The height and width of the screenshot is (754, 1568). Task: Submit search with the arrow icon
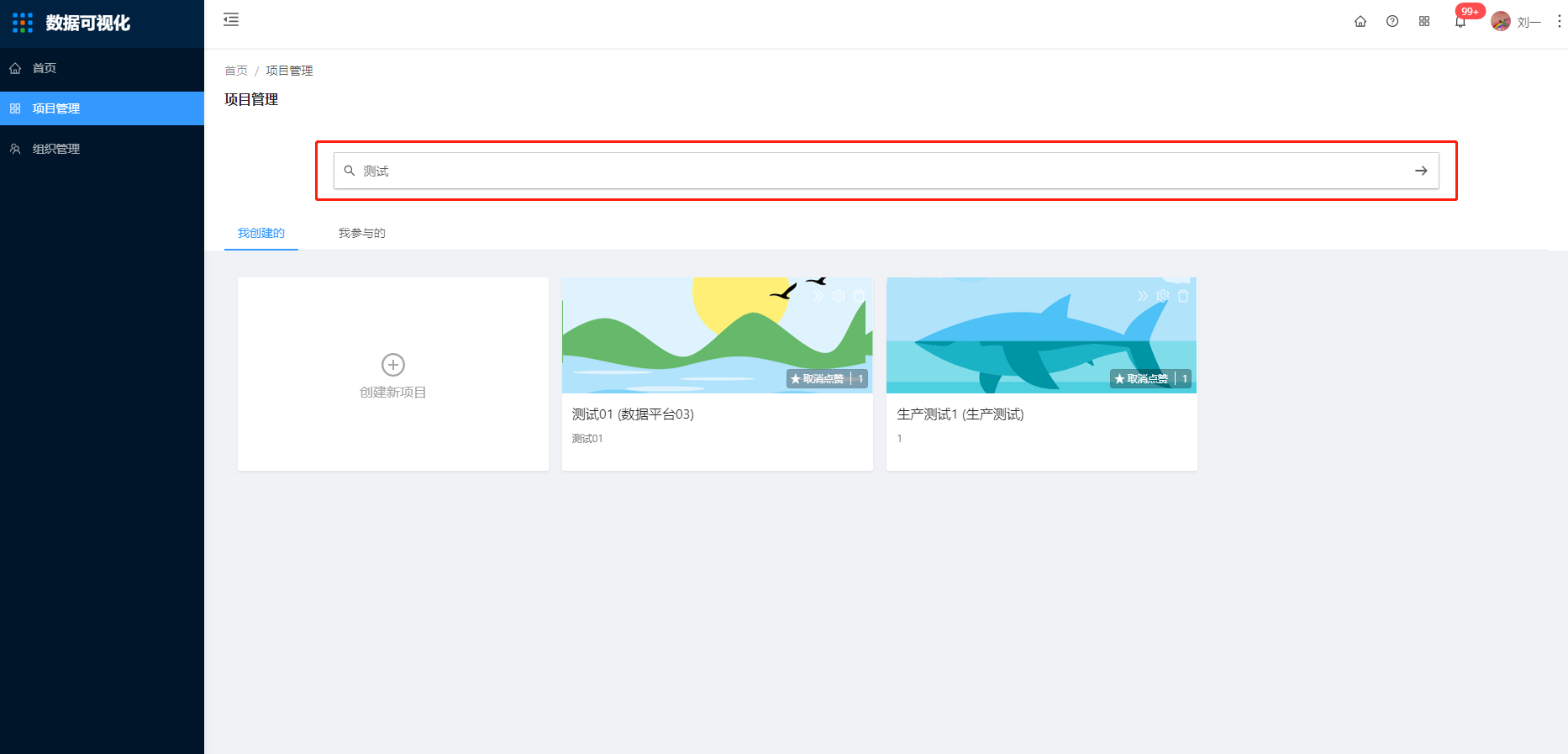(1421, 171)
